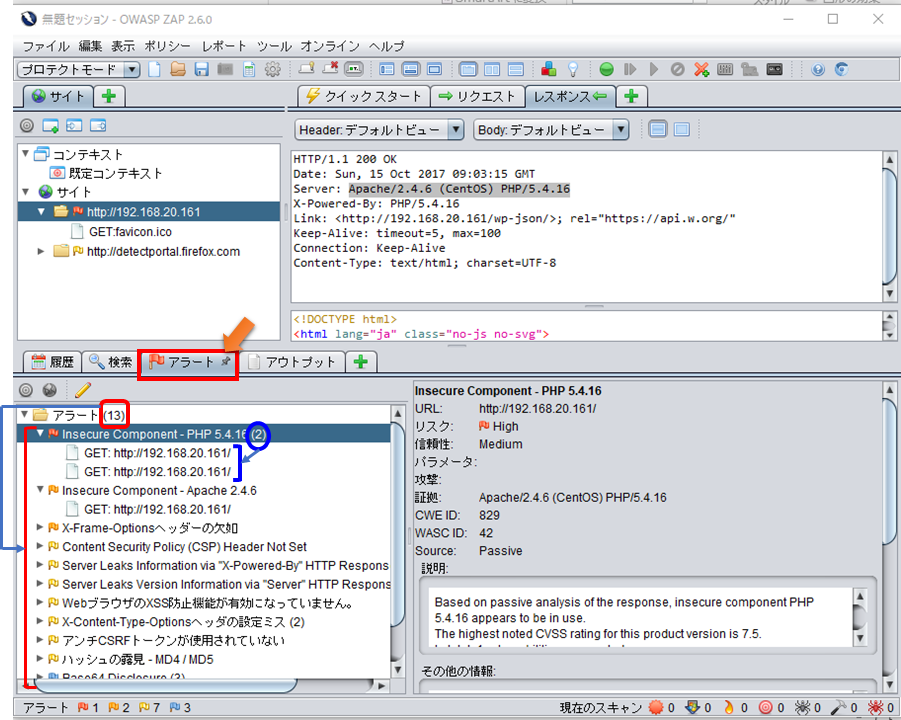Expand the Content Security Policy alert node
Screen dimensions: 901x720
pos(40,546)
